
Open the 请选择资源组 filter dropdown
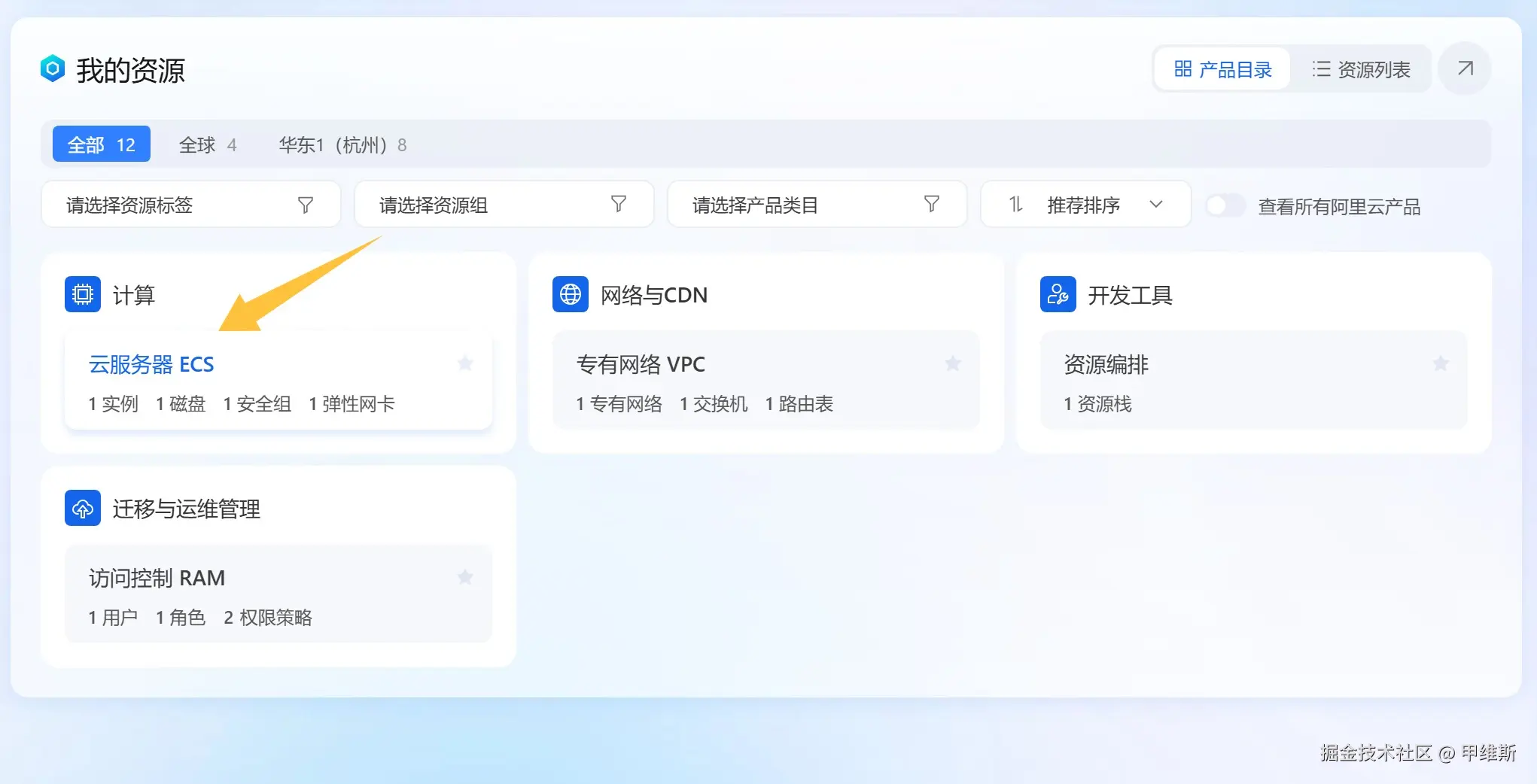pos(504,205)
